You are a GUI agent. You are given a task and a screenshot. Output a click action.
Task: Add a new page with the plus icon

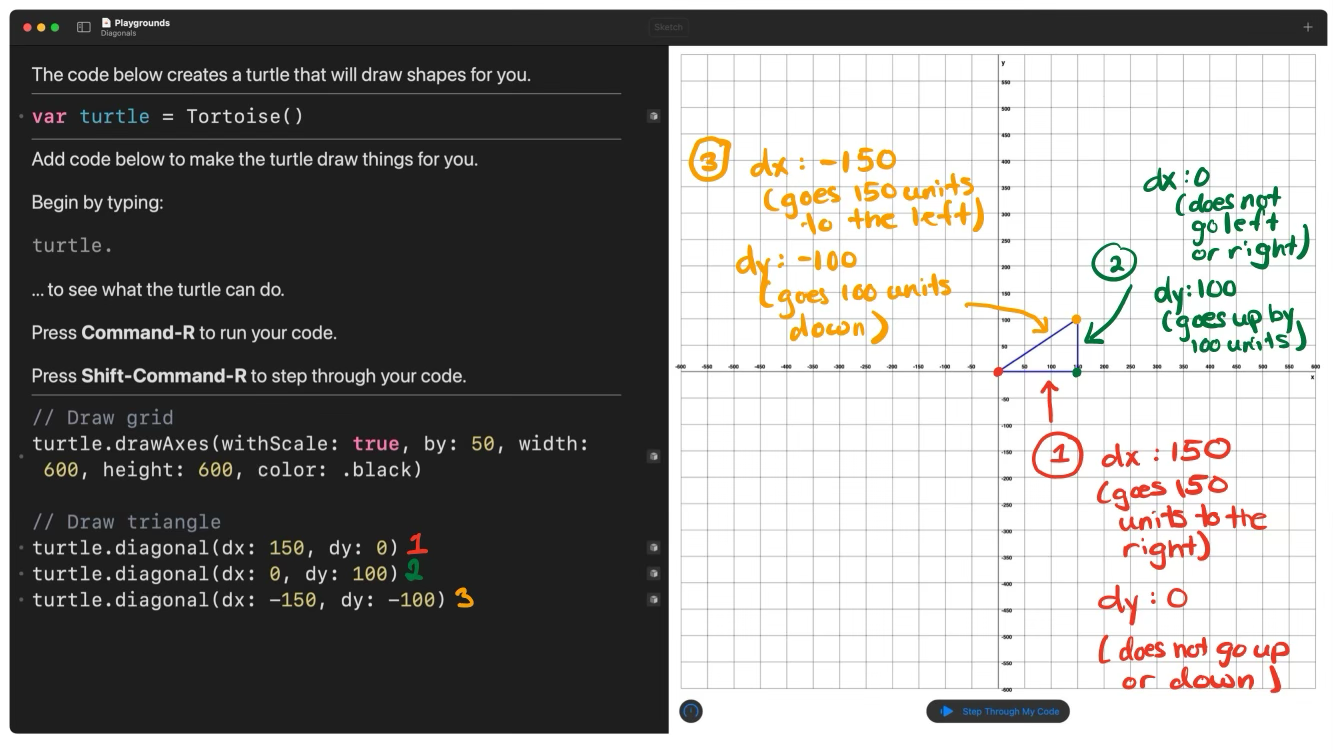(1307, 27)
